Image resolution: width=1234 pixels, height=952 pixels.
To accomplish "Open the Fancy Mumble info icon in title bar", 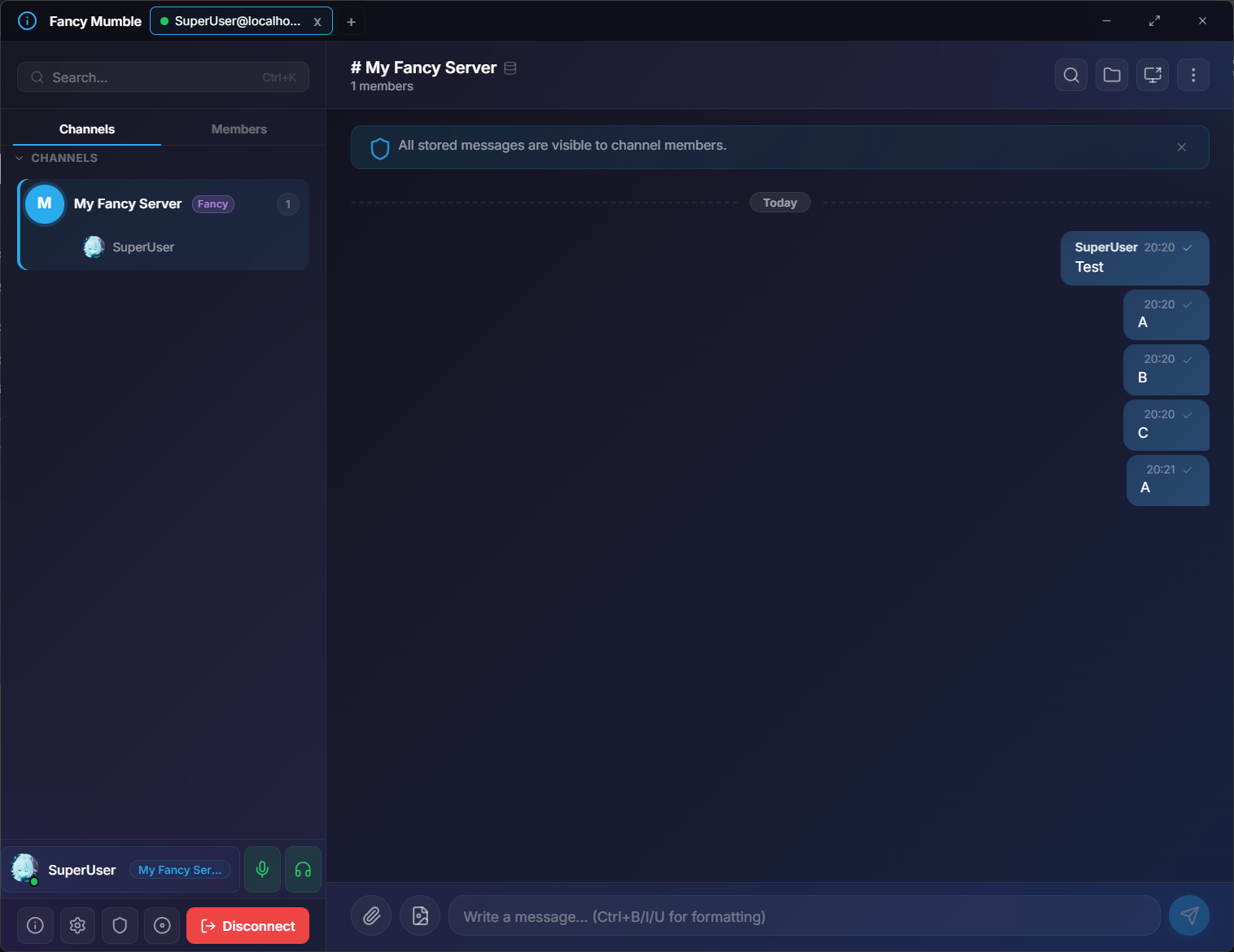I will point(27,21).
